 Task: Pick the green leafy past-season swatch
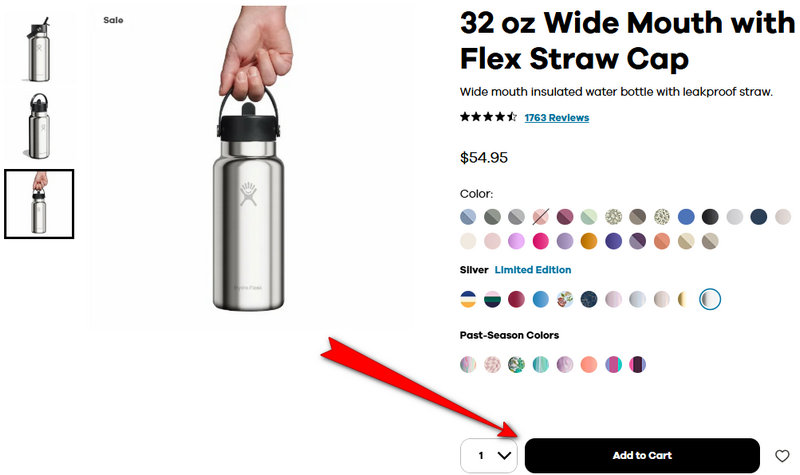(x=516, y=364)
